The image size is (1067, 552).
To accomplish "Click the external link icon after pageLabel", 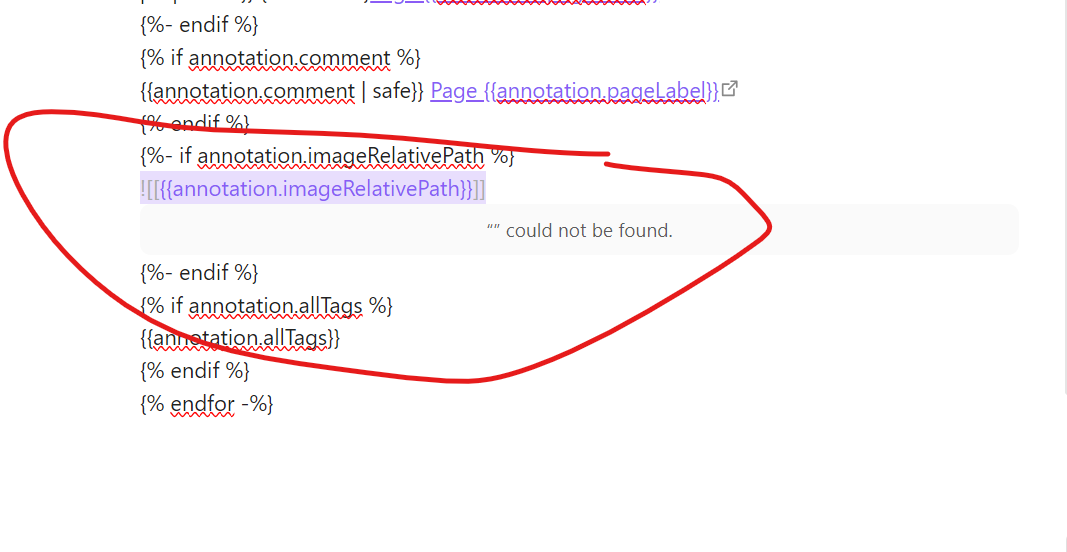I will pos(729,88).
